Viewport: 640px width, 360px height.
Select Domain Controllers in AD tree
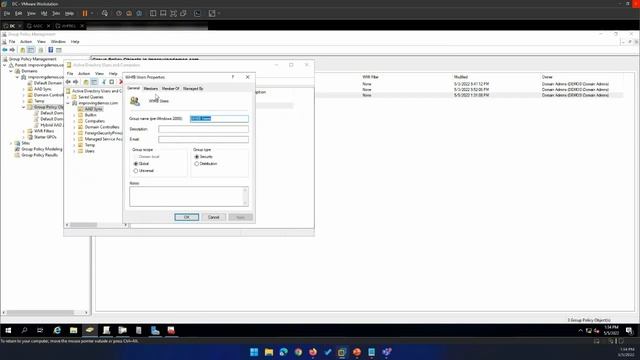click(x=102, y=127)
